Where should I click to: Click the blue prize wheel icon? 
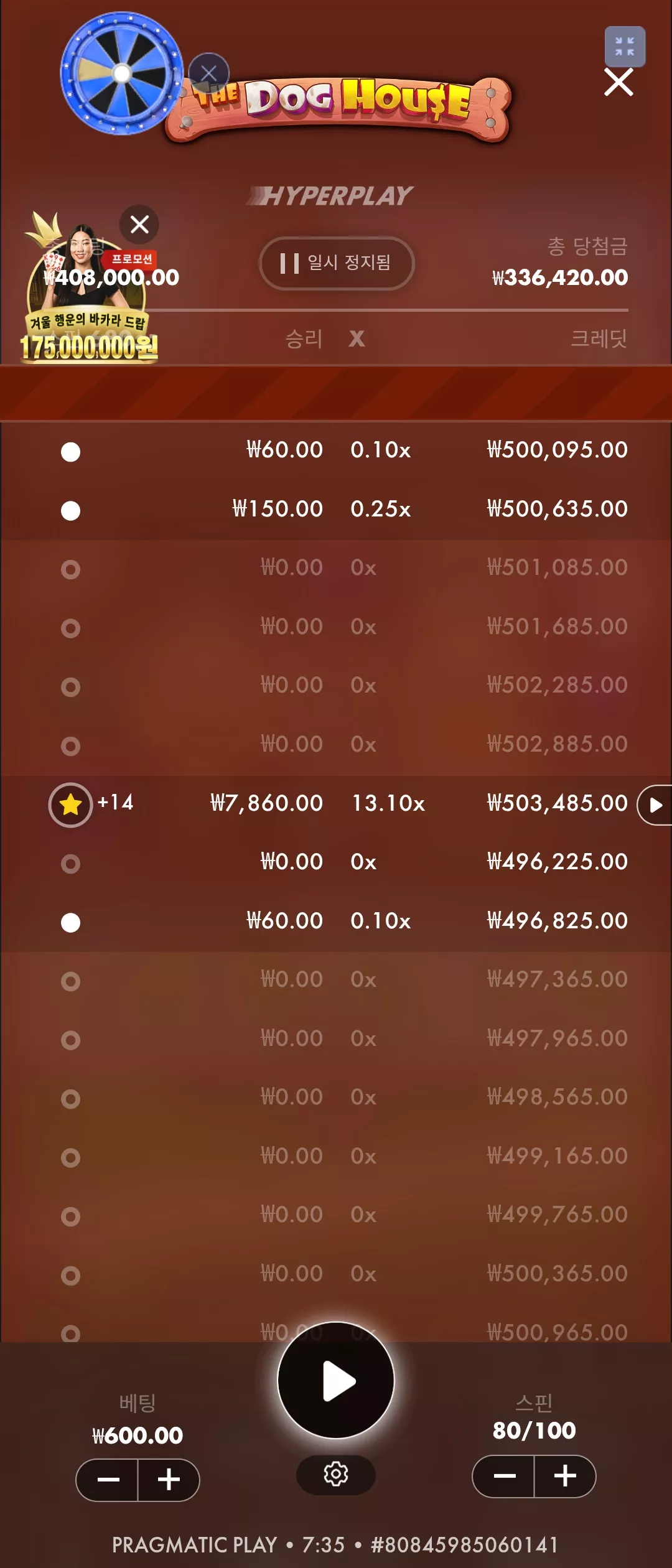pos(122,73)
